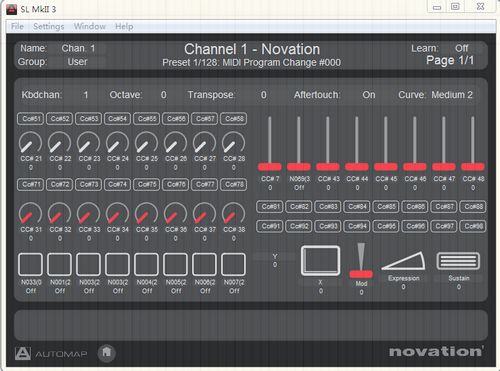Viewport: 500px width, 371px height.
Task: Change the Octave value 0
Action: pyautogui.click(x=163, y=95)
